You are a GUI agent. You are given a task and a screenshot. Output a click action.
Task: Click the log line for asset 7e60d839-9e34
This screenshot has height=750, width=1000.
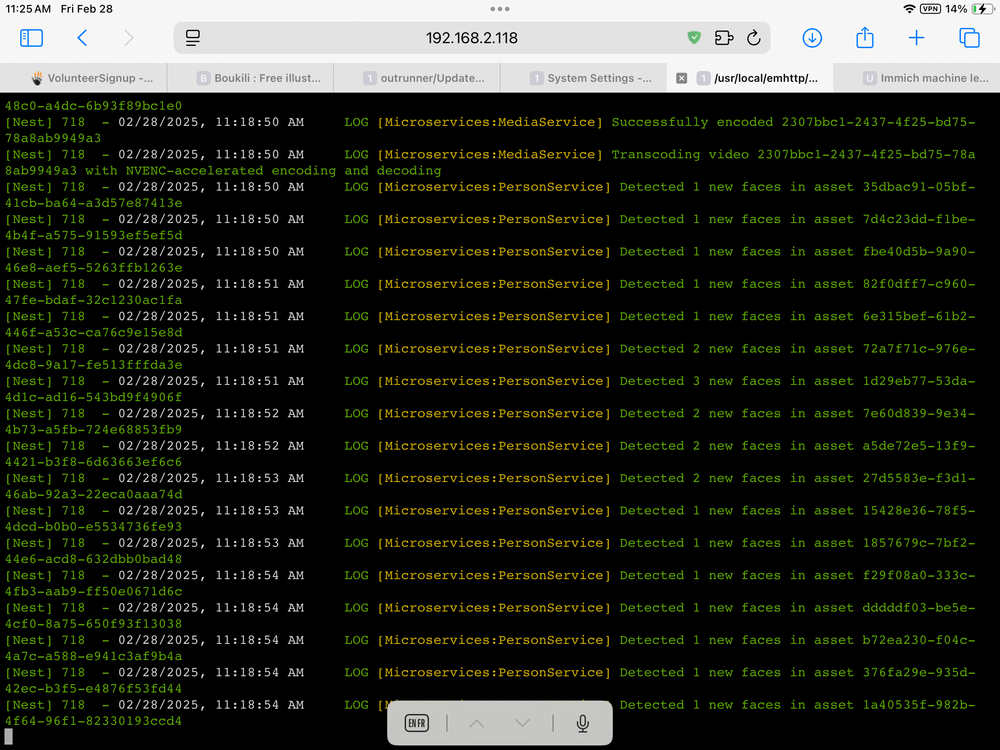coord(490,422)
